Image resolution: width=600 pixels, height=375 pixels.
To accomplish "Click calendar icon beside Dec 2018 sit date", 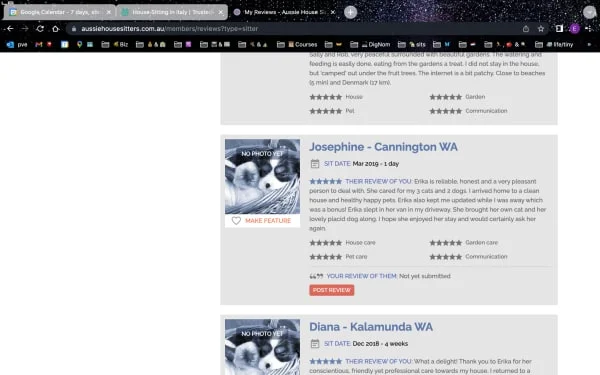I will coord(315,344).
